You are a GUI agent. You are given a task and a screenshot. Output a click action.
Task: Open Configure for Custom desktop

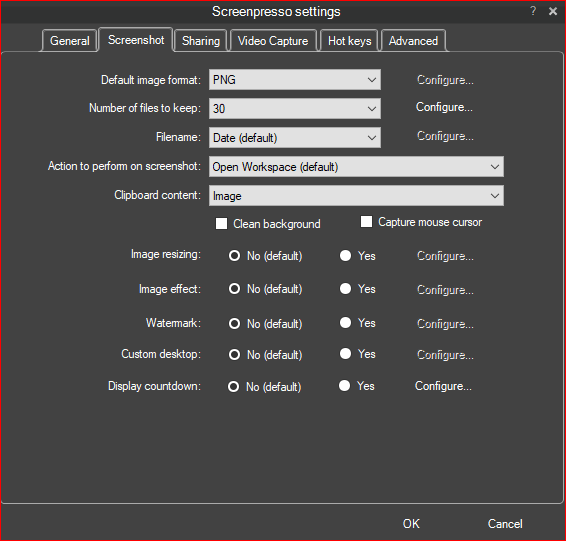[445, 355]
